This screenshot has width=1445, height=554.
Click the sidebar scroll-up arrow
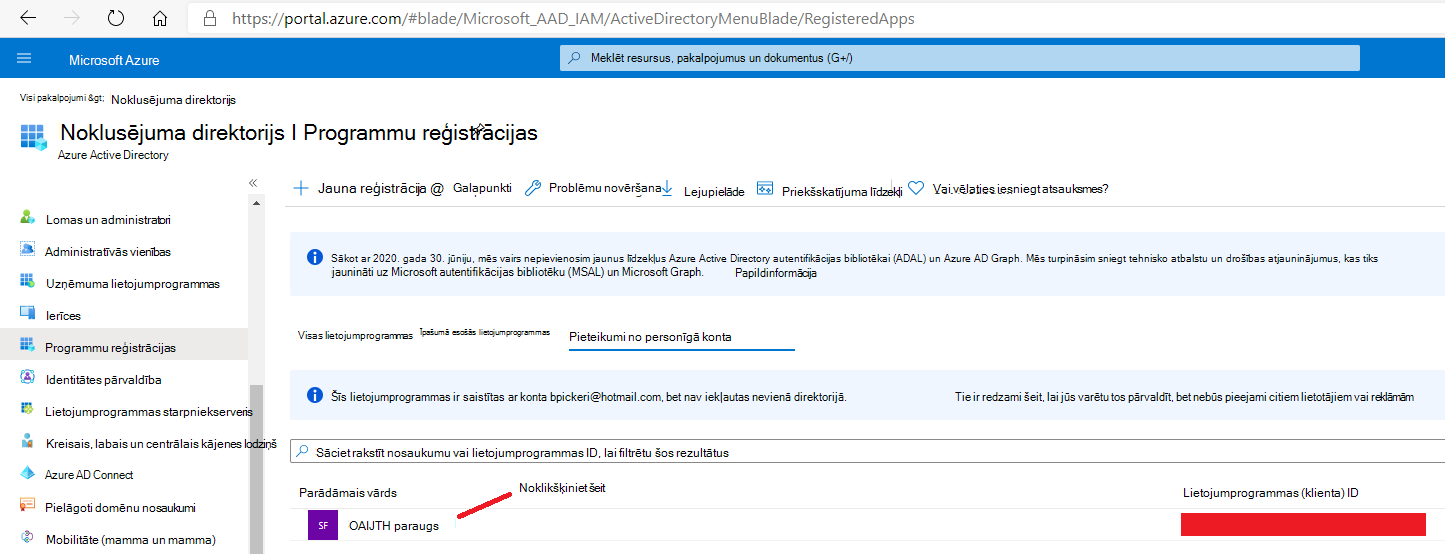tap(256, 204)
